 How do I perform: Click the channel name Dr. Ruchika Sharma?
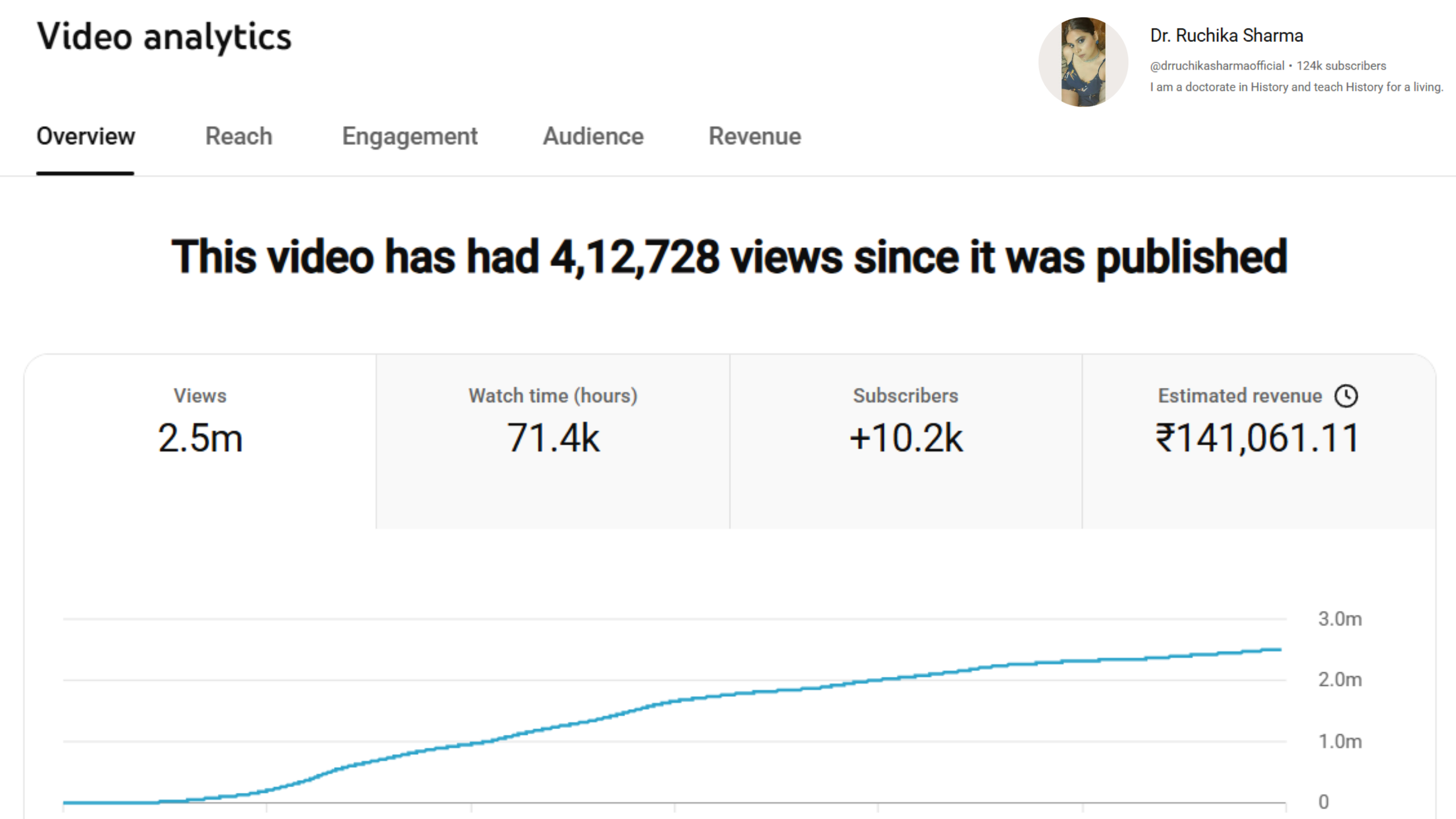[1226, 36]
